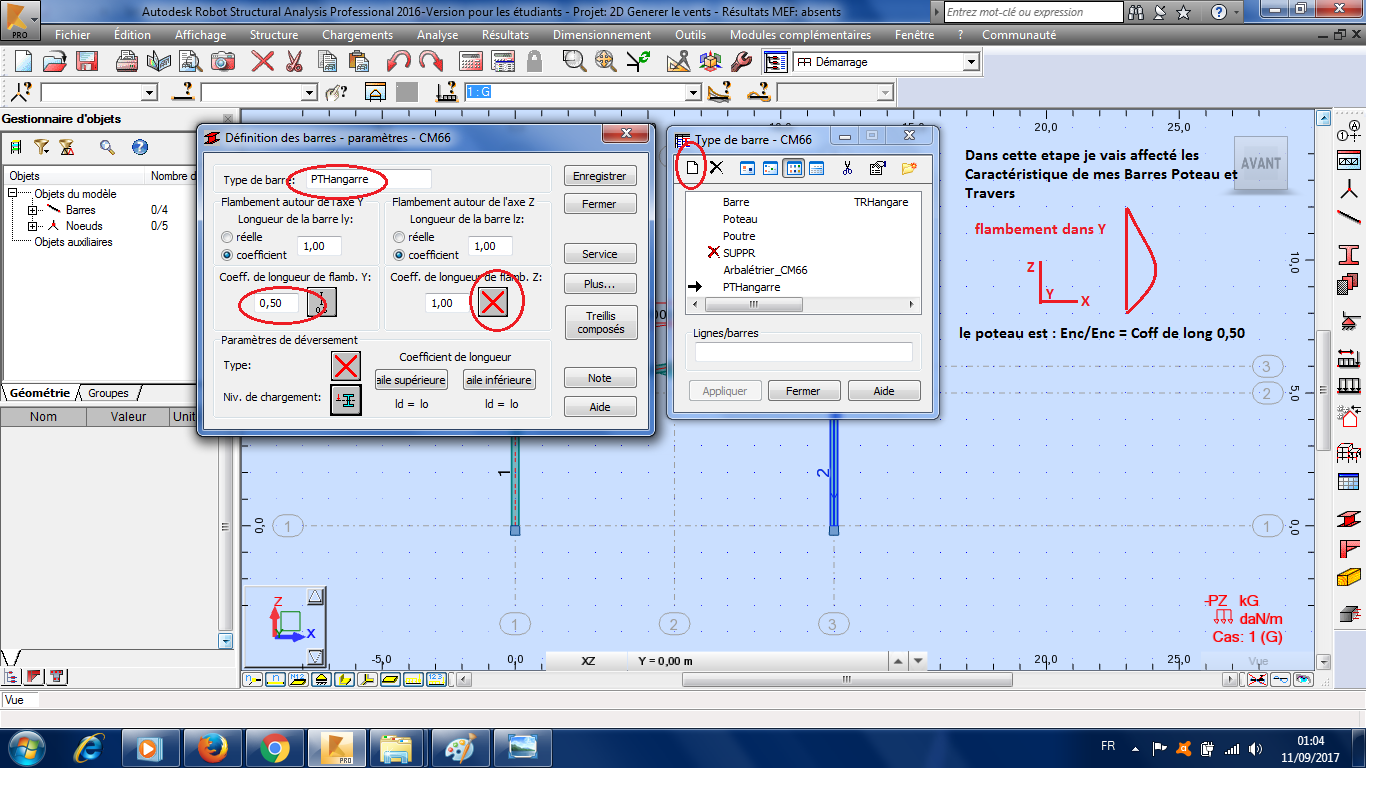Select 'réelle' radio for bar length lz

[x=399, y=237]
